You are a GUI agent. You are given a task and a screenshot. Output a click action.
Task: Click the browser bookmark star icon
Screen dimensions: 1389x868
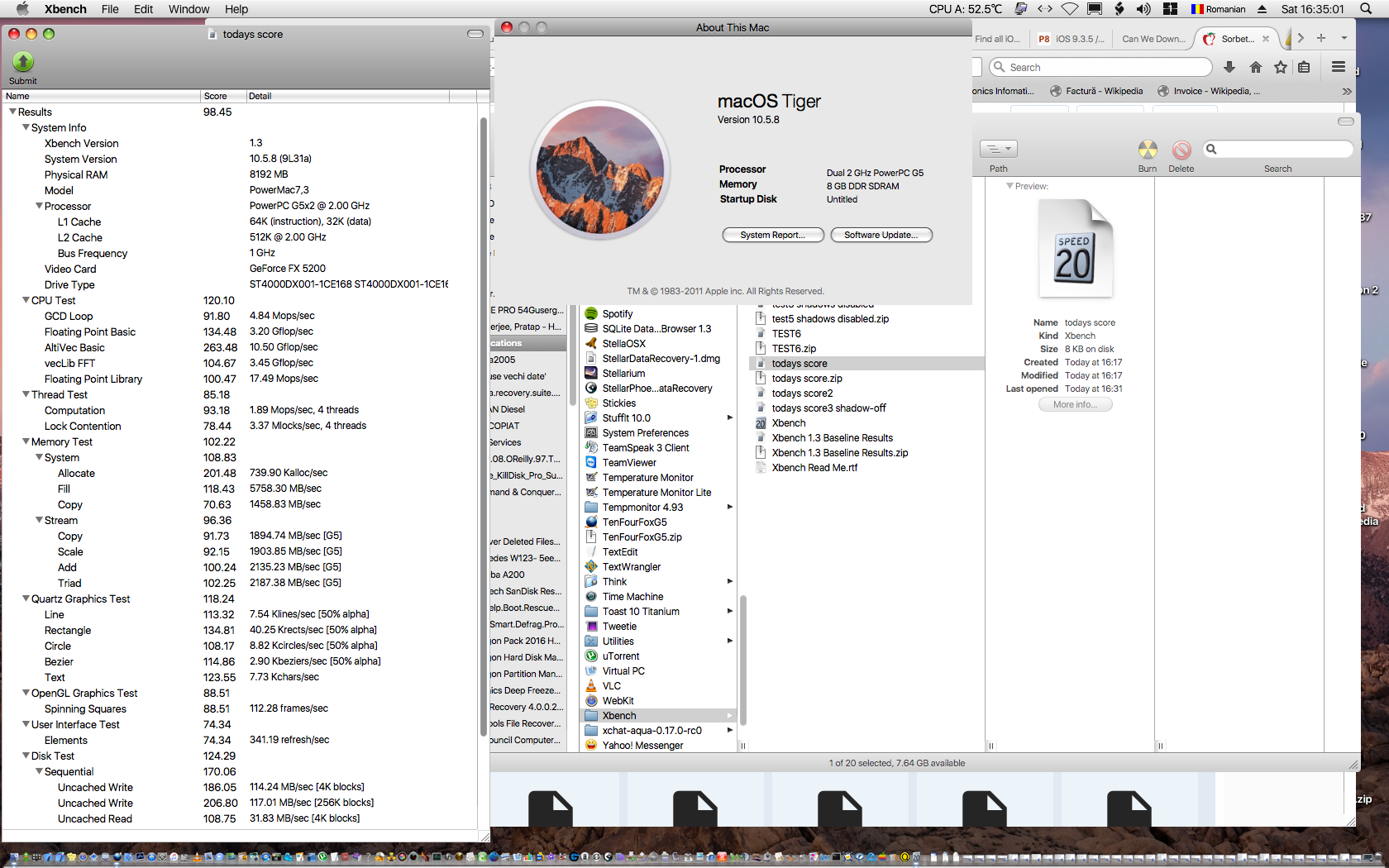point(1281,67)
